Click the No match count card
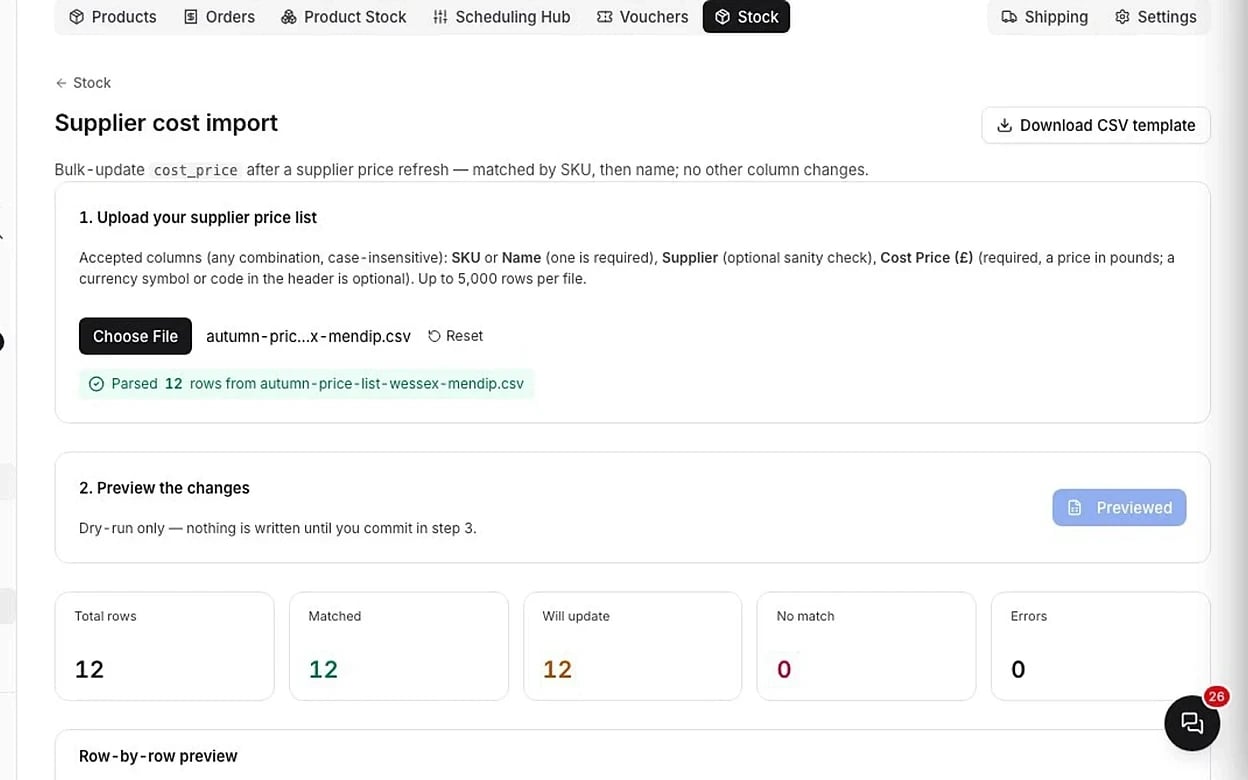 [x=866, y=646]
